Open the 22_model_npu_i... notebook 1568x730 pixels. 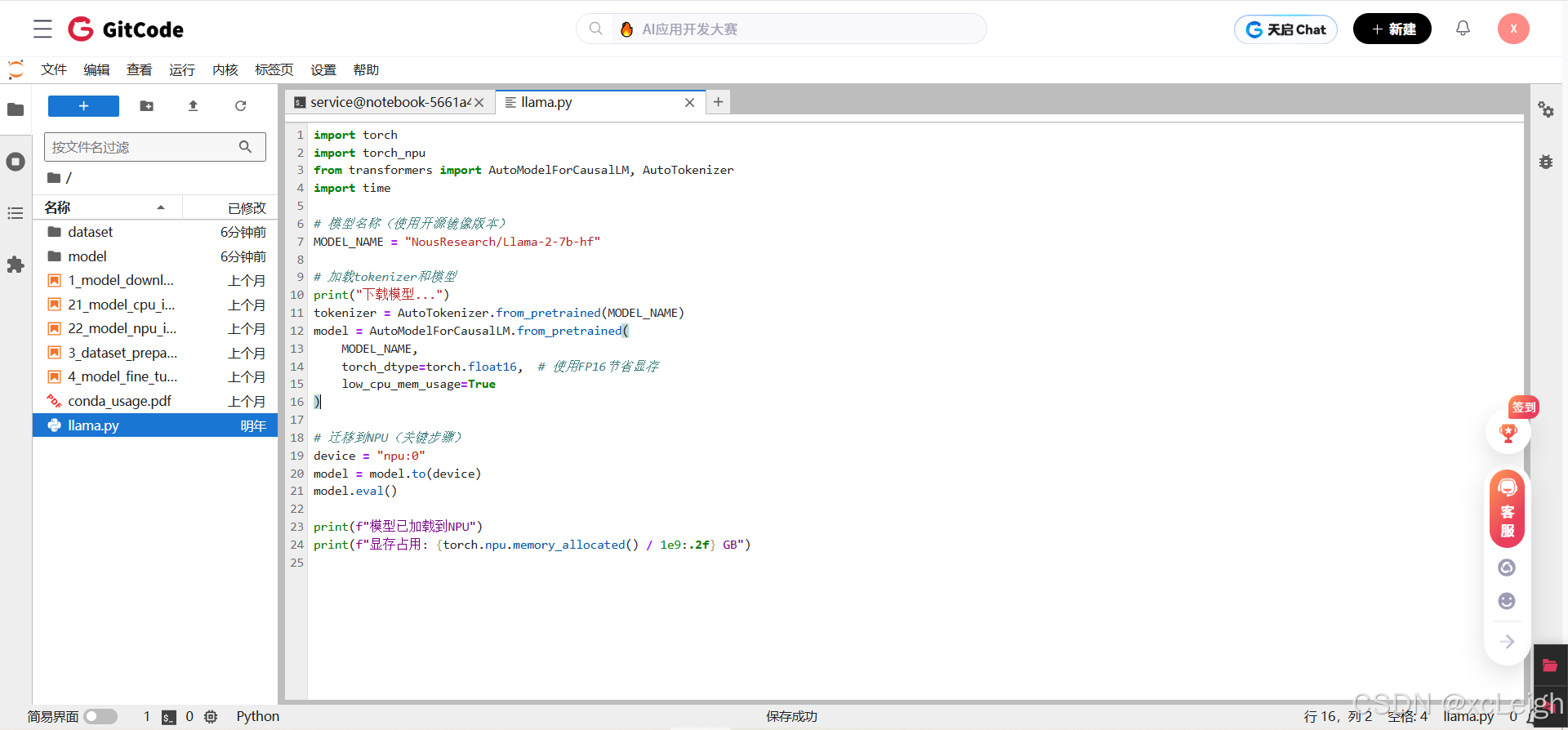155,329
